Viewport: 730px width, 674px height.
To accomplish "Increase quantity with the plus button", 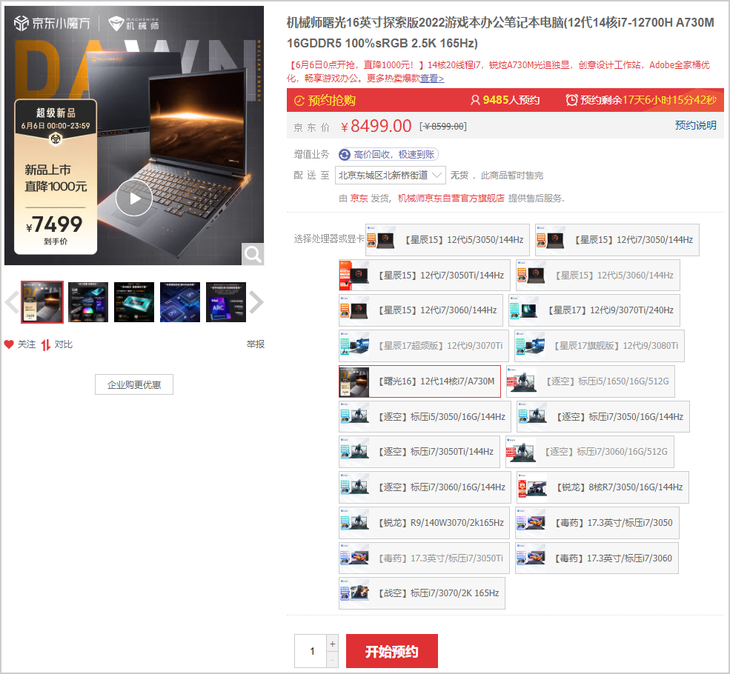I will 332,644.
